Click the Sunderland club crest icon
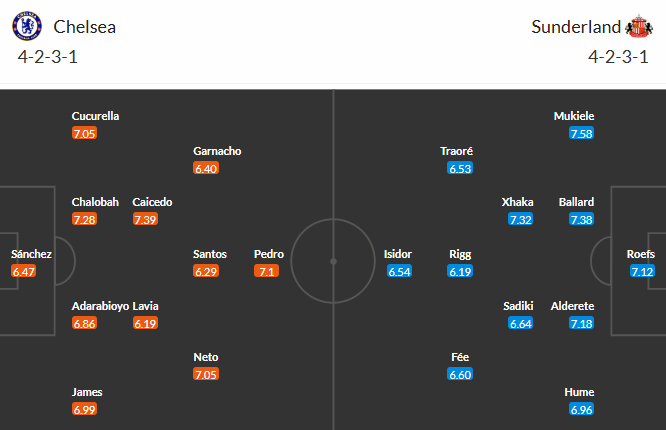 coord(636,26)
